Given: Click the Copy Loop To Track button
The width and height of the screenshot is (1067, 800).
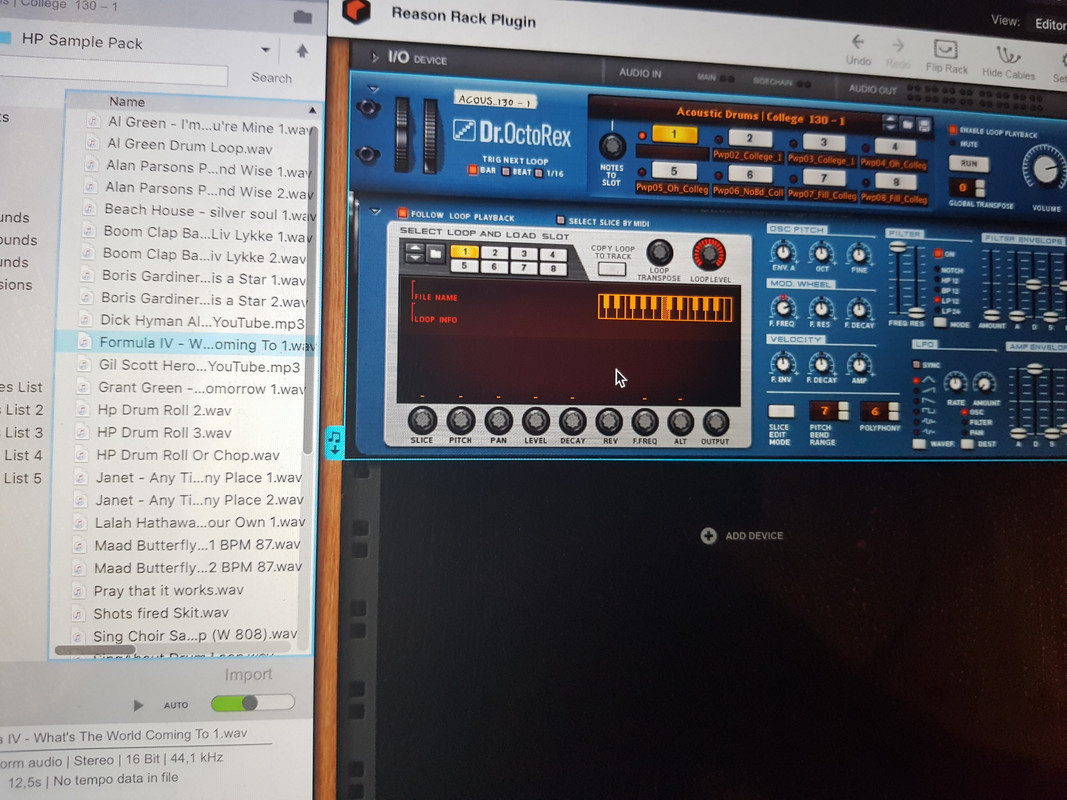Looking at the screenshot, I should (x=612, y=269).
